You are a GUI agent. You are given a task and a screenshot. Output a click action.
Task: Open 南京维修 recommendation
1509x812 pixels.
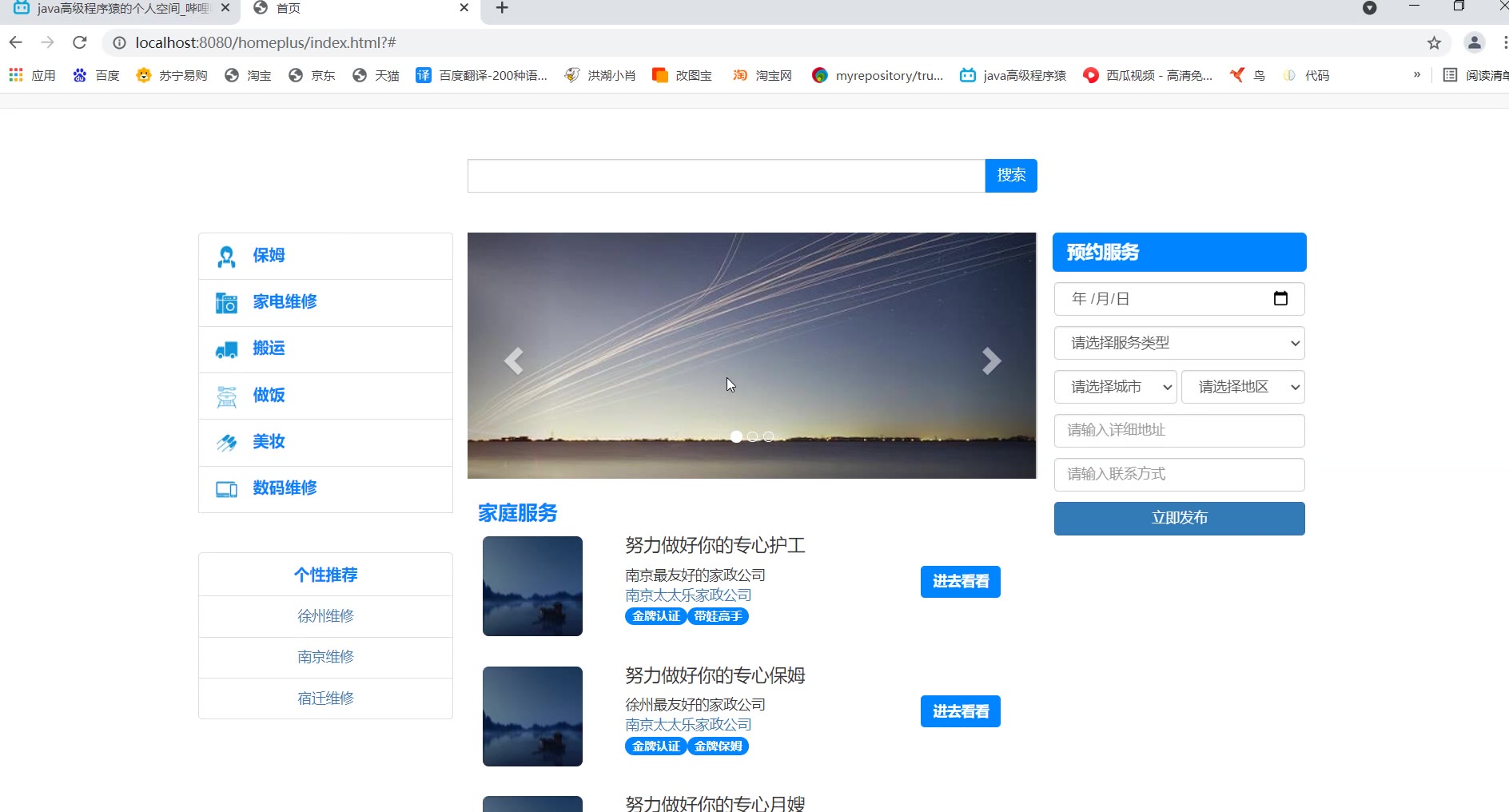[325, 657]
